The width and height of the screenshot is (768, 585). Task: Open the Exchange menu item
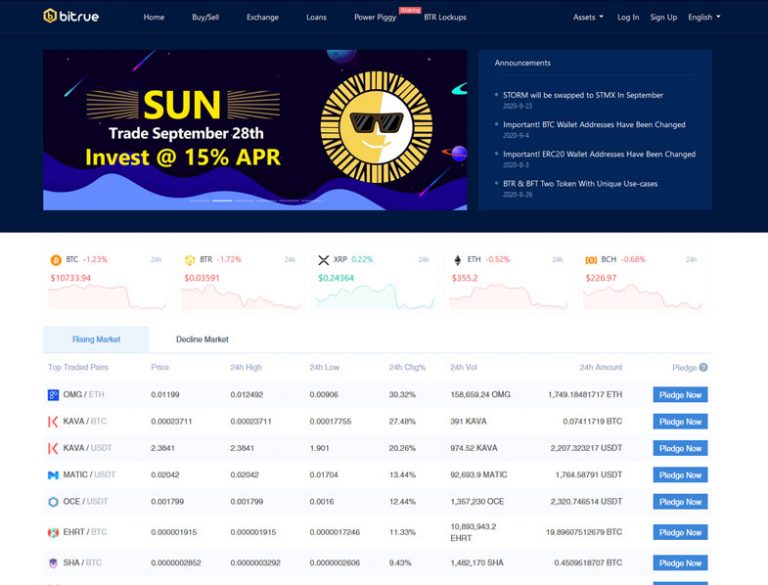263,17
